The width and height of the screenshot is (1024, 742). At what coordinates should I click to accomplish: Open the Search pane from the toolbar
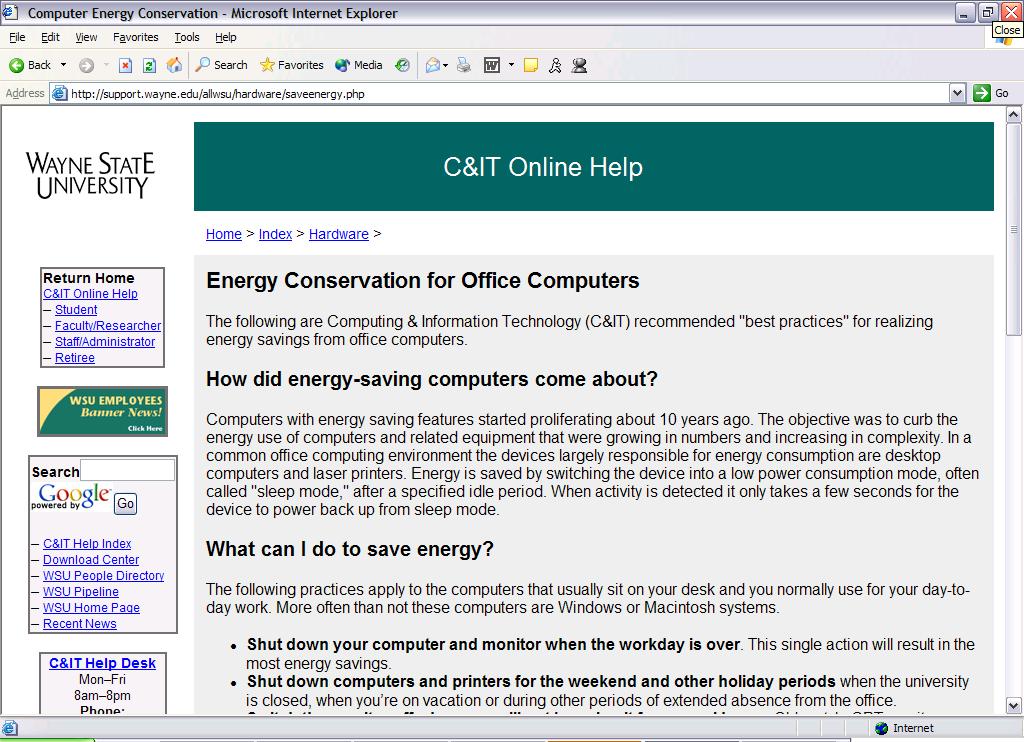pyautogui.click(x=221, y=65)
